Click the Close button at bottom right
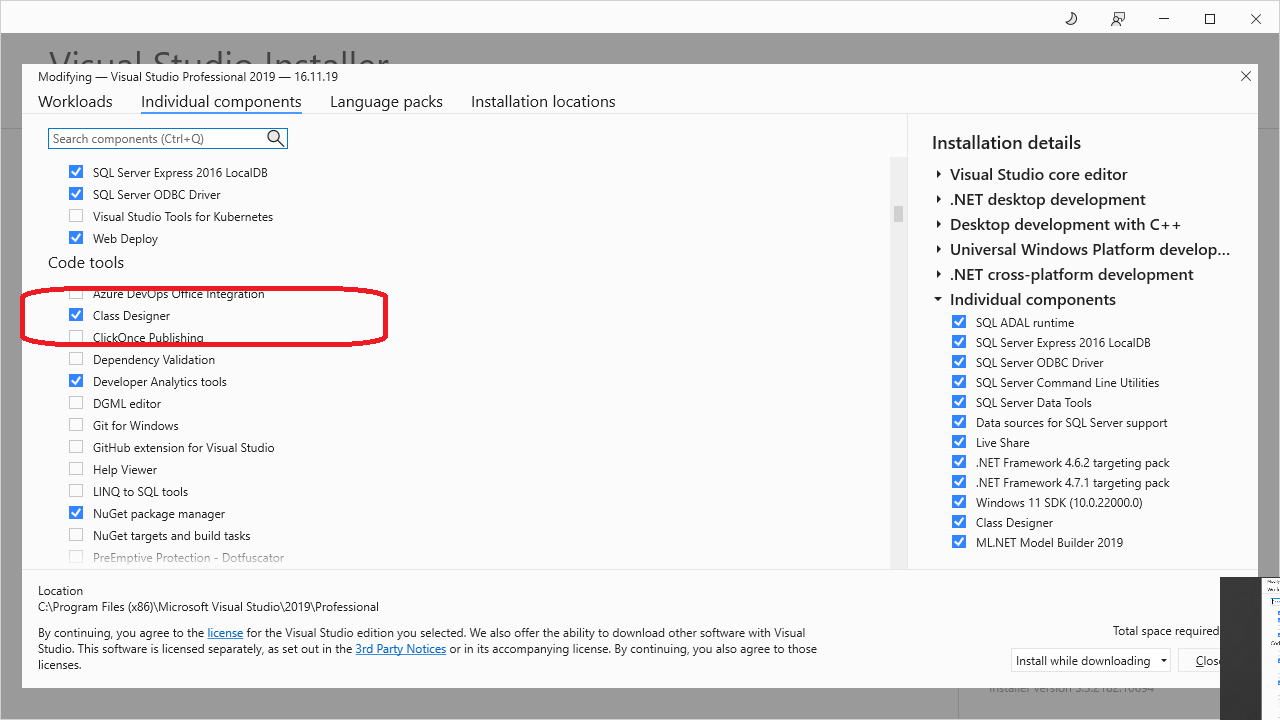 click(1200, 660)
